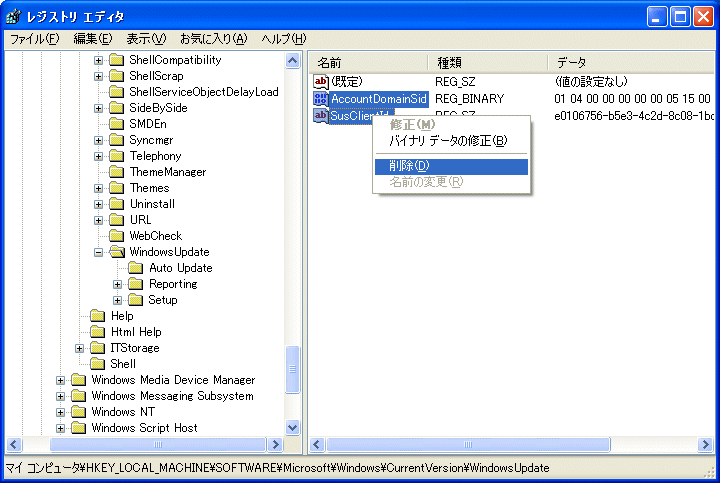The image size is (720, 483).
Task: Click the Themes folder icon
Action: [x=117, y=188]
